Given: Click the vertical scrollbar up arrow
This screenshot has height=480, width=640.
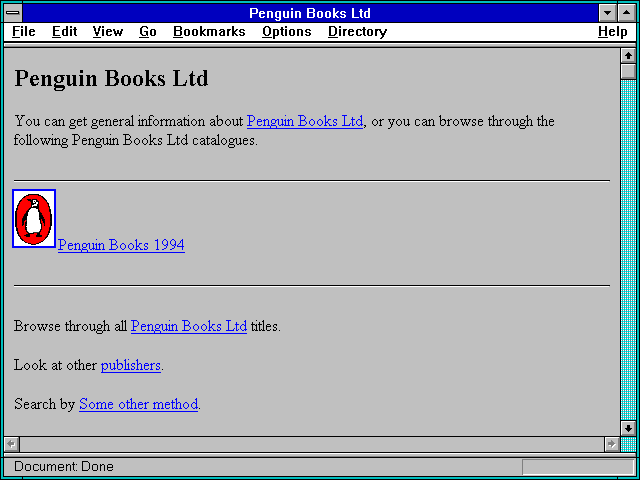Looking at the screenshot, I should coord(628,56).
